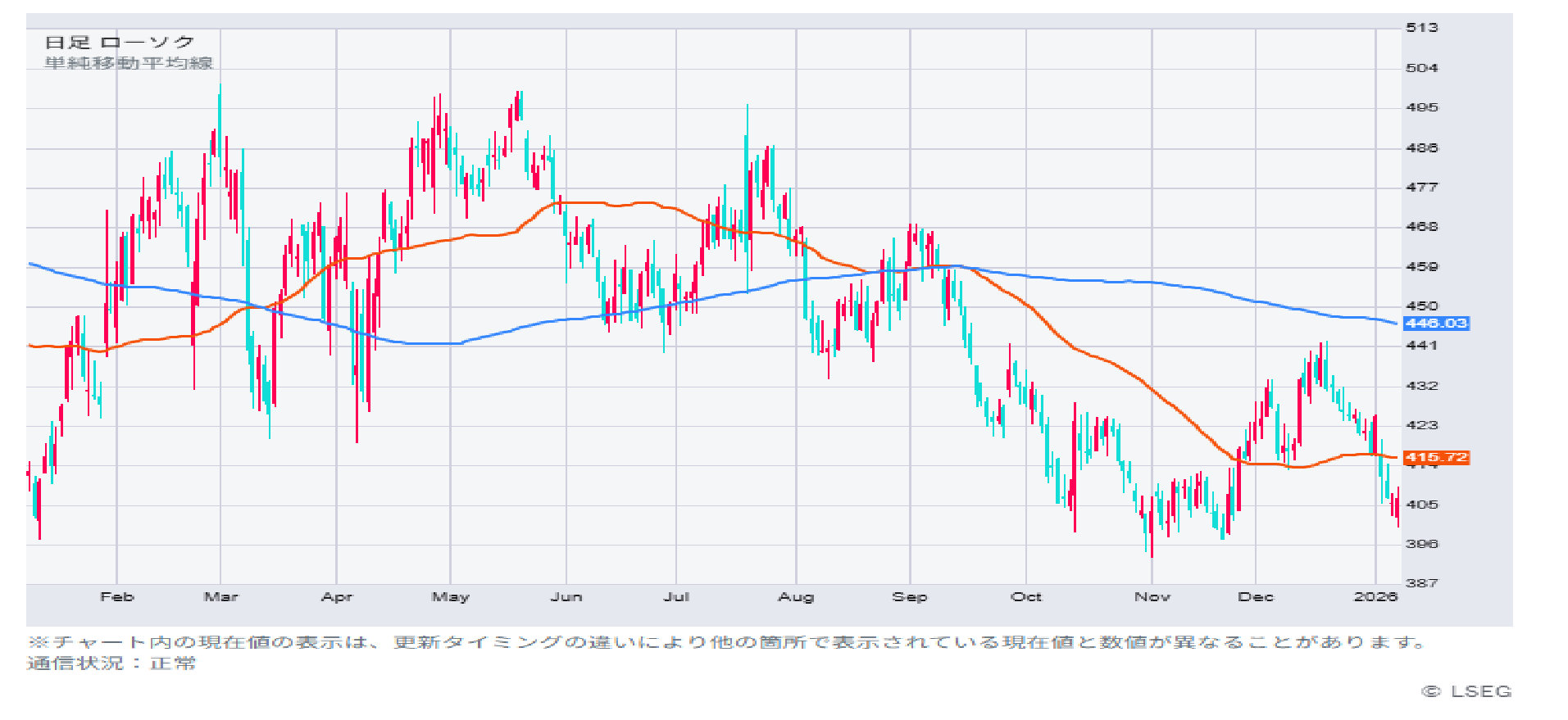Click the 387 bottom price axis label

1421,583
